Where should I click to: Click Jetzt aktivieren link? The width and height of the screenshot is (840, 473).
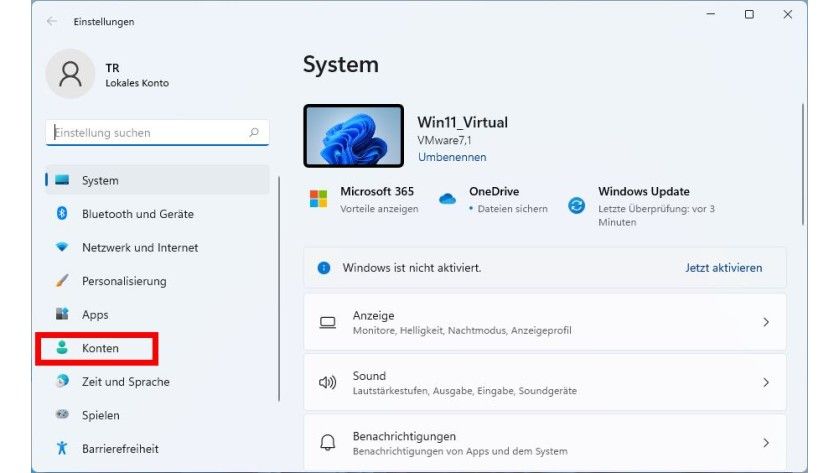(723, 268)
